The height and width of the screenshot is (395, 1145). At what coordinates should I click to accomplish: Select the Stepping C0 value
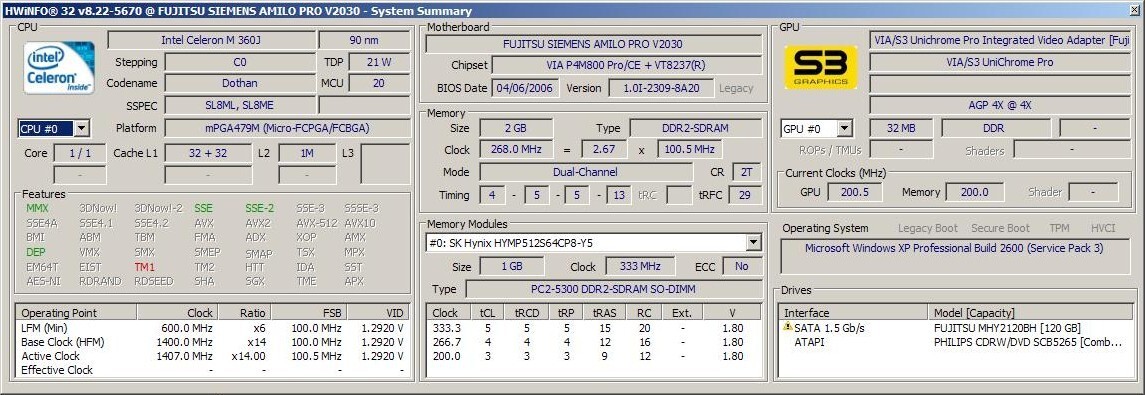point(240,62)
